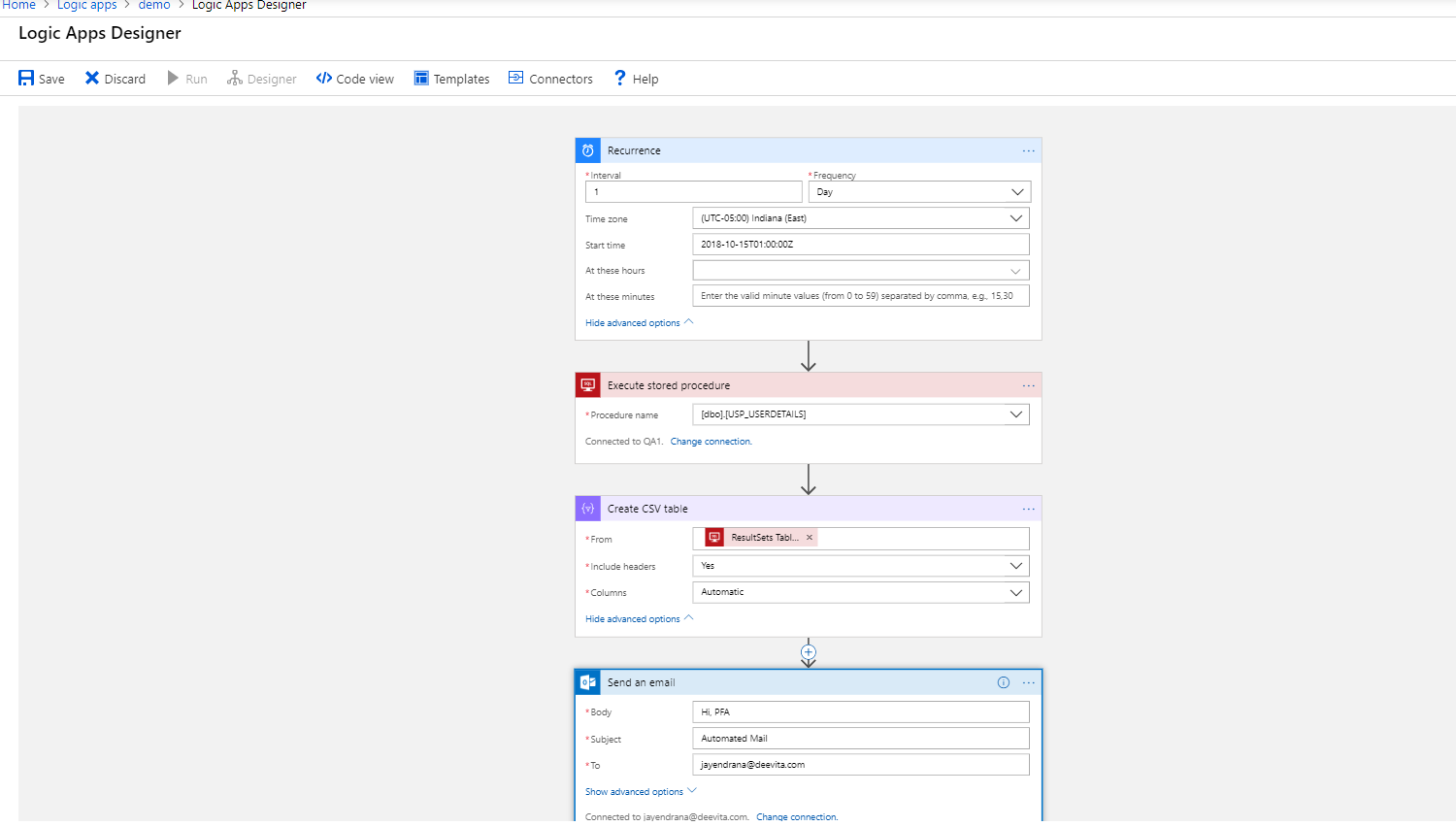Click the Discard toolbar label

[x=125, y=80]
